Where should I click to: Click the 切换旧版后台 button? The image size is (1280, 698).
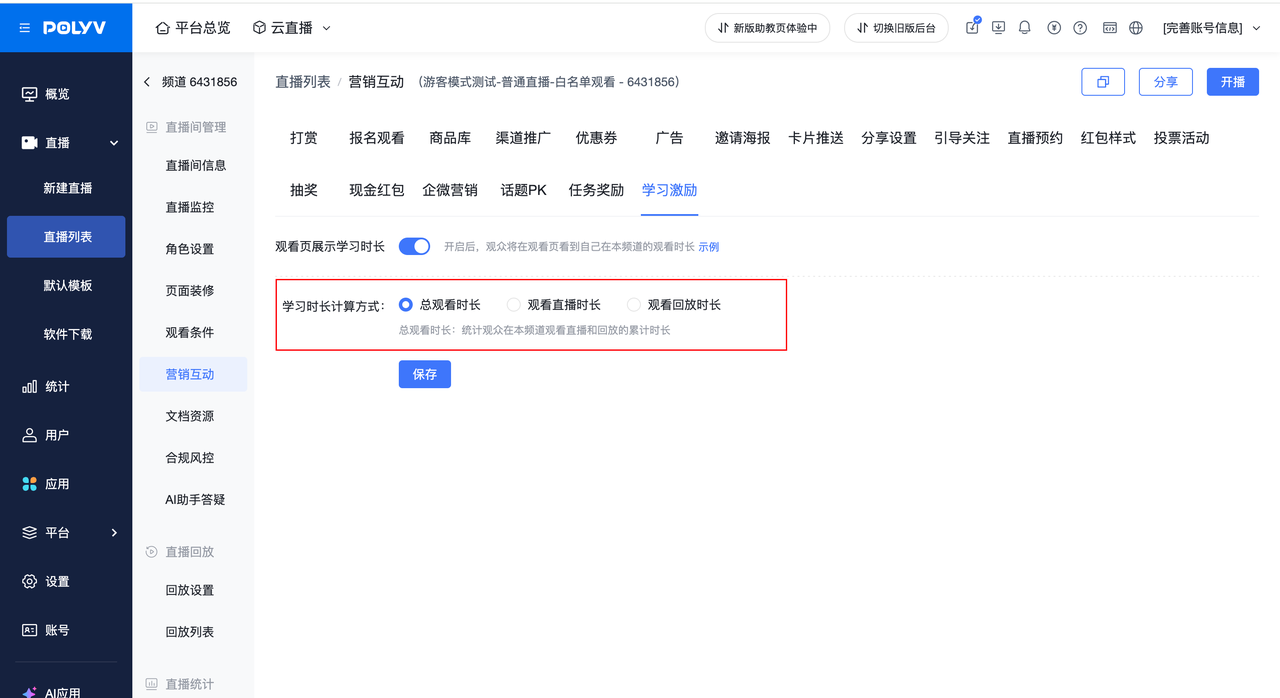896,28
